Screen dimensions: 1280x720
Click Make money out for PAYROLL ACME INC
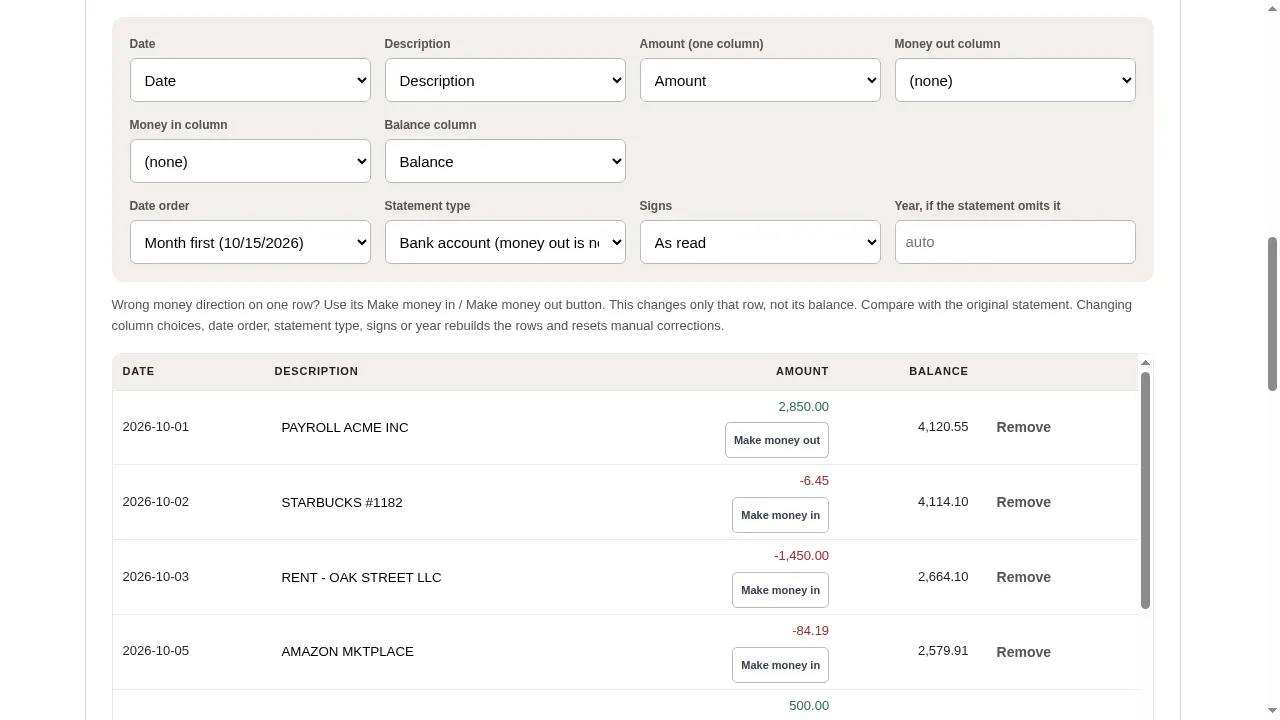[x=777, y=440]
